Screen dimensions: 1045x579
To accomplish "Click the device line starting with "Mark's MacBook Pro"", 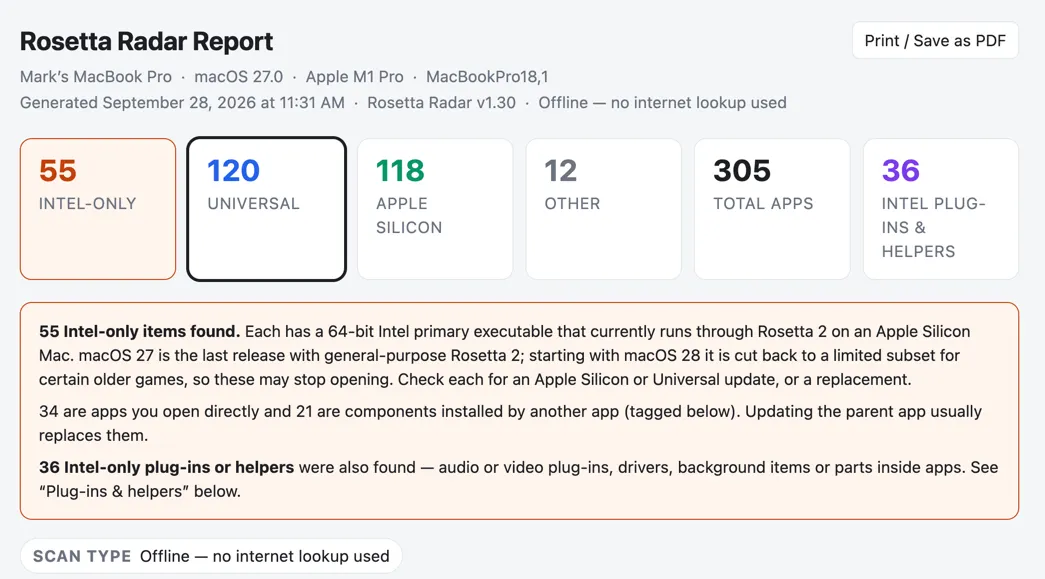I will tap(284, 77).
